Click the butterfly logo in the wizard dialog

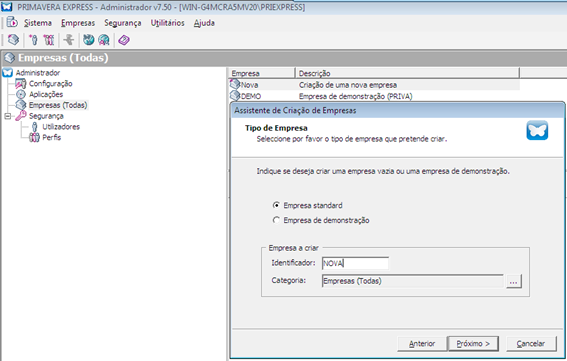click(537, 131)
